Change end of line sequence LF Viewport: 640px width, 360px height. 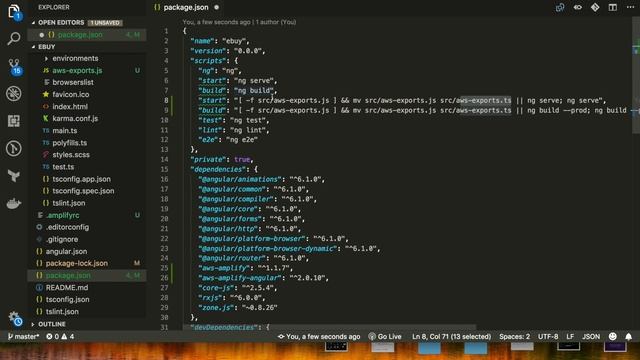[570, 337]
